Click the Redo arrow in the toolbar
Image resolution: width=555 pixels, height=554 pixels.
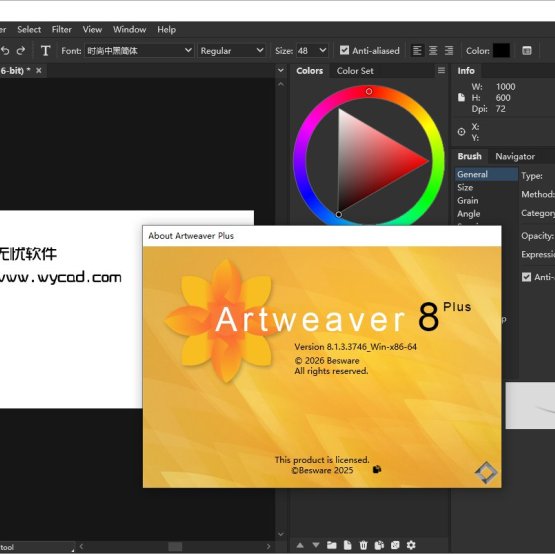click(21, 51)
